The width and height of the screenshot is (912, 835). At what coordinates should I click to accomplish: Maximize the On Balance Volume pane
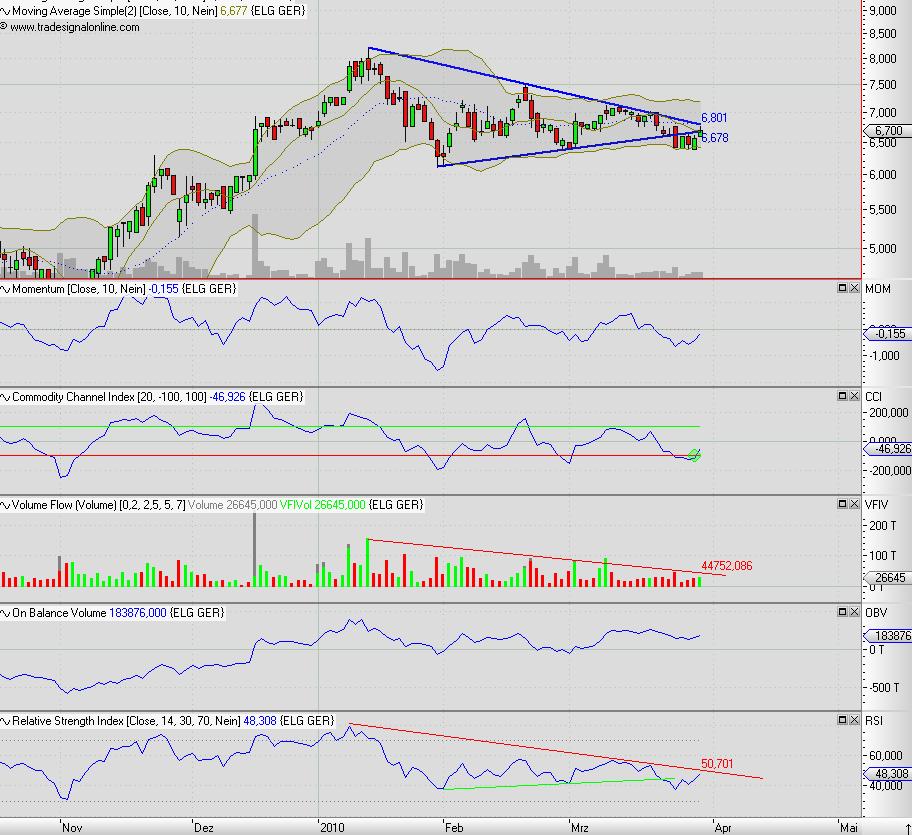pos(841,612)
